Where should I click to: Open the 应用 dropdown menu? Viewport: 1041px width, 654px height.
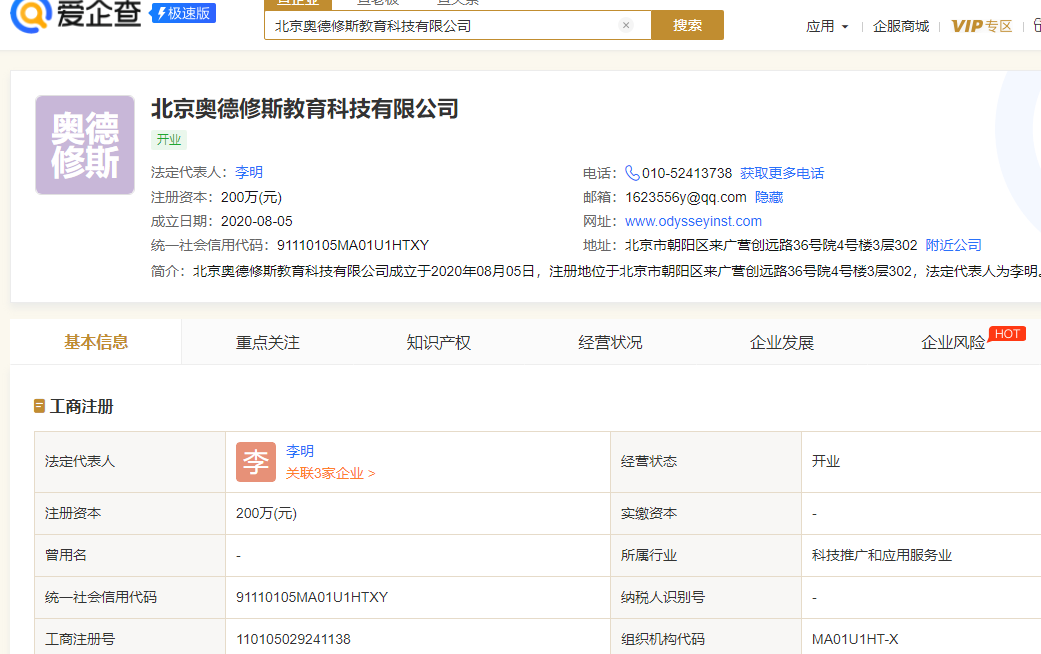827,27
